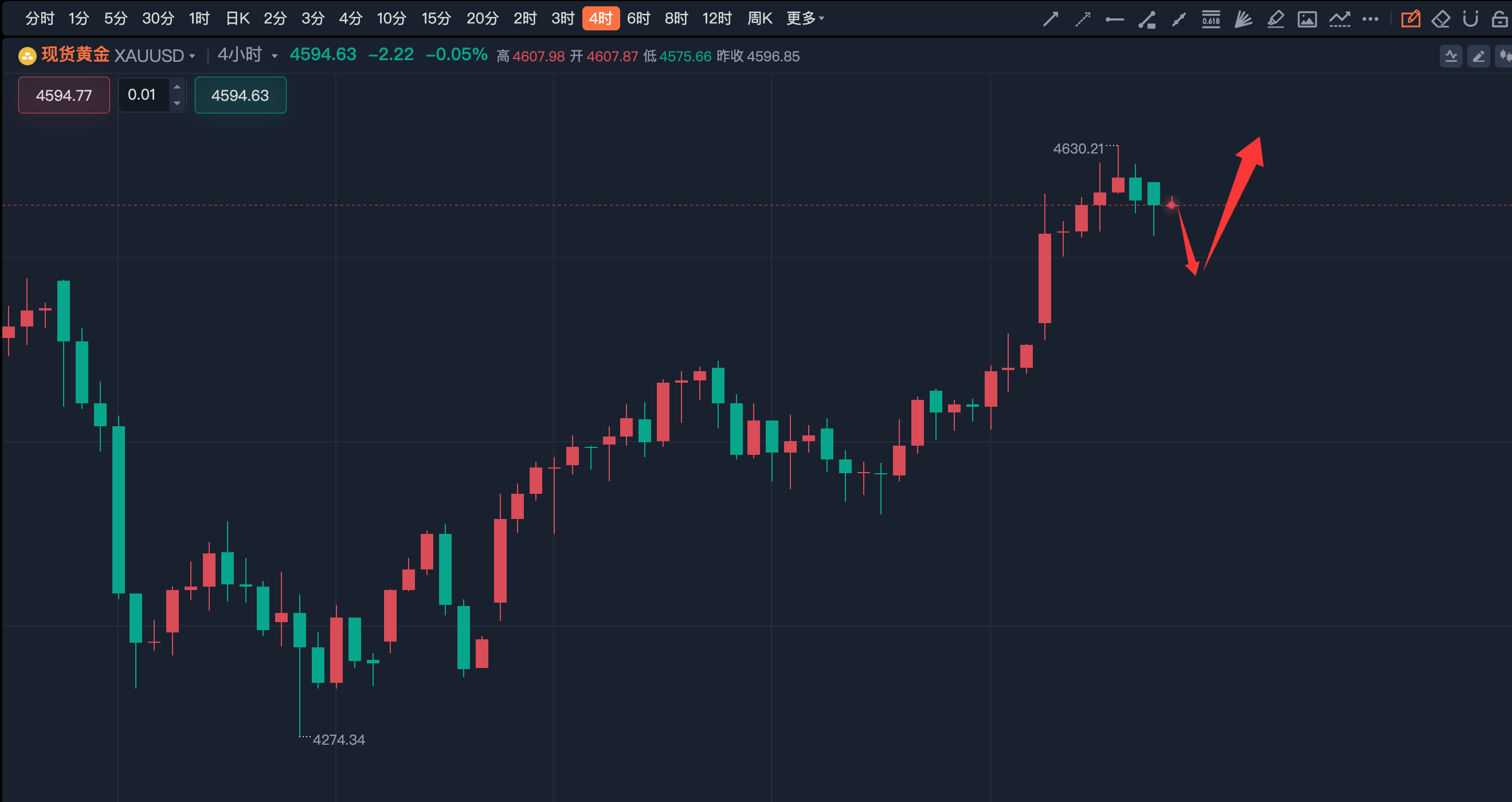Click the green 4594.63 buy price button
Screen dimensions: 1512x802
(240, 95)
